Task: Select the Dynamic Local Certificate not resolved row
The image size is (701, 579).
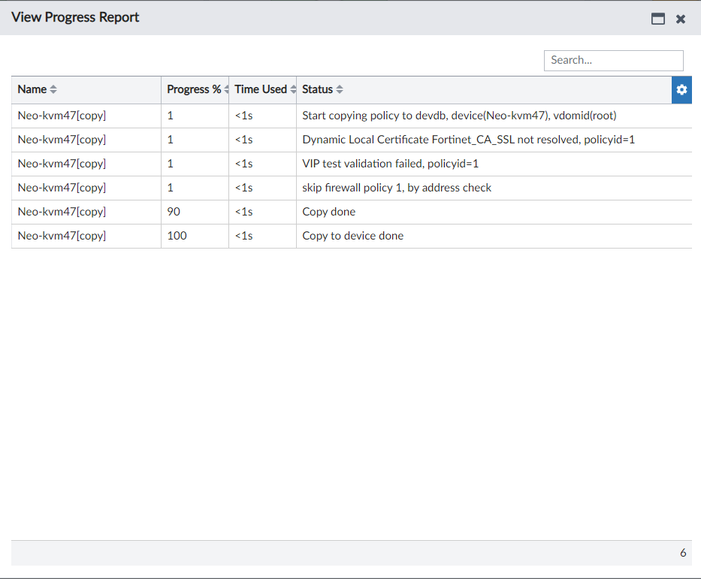Action: [468, 140]
